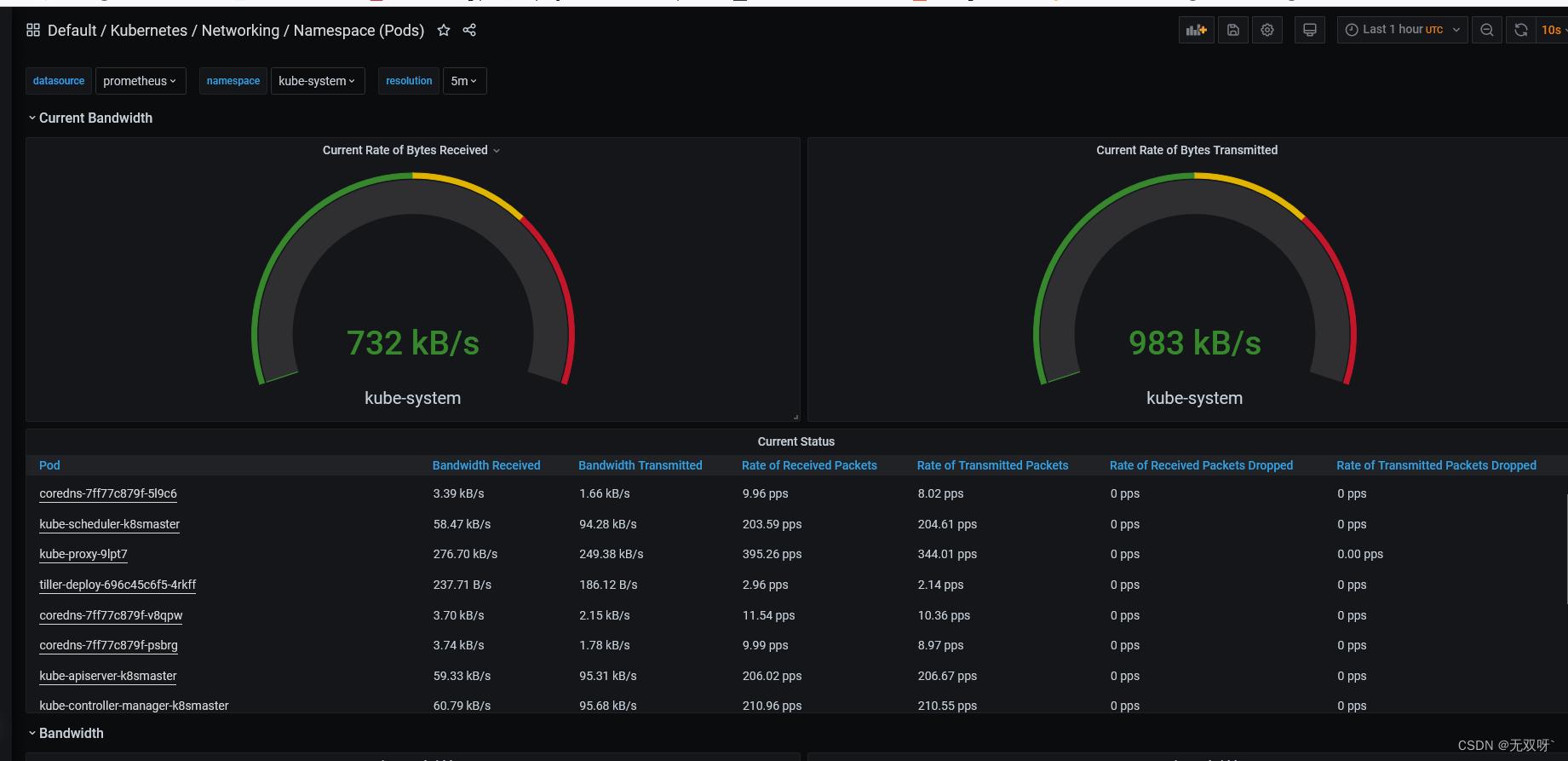Click the 58.47 kB/s cell
Image resolution: width=1568 pixels, height=761 pixels.
click(x=462, y=524)
